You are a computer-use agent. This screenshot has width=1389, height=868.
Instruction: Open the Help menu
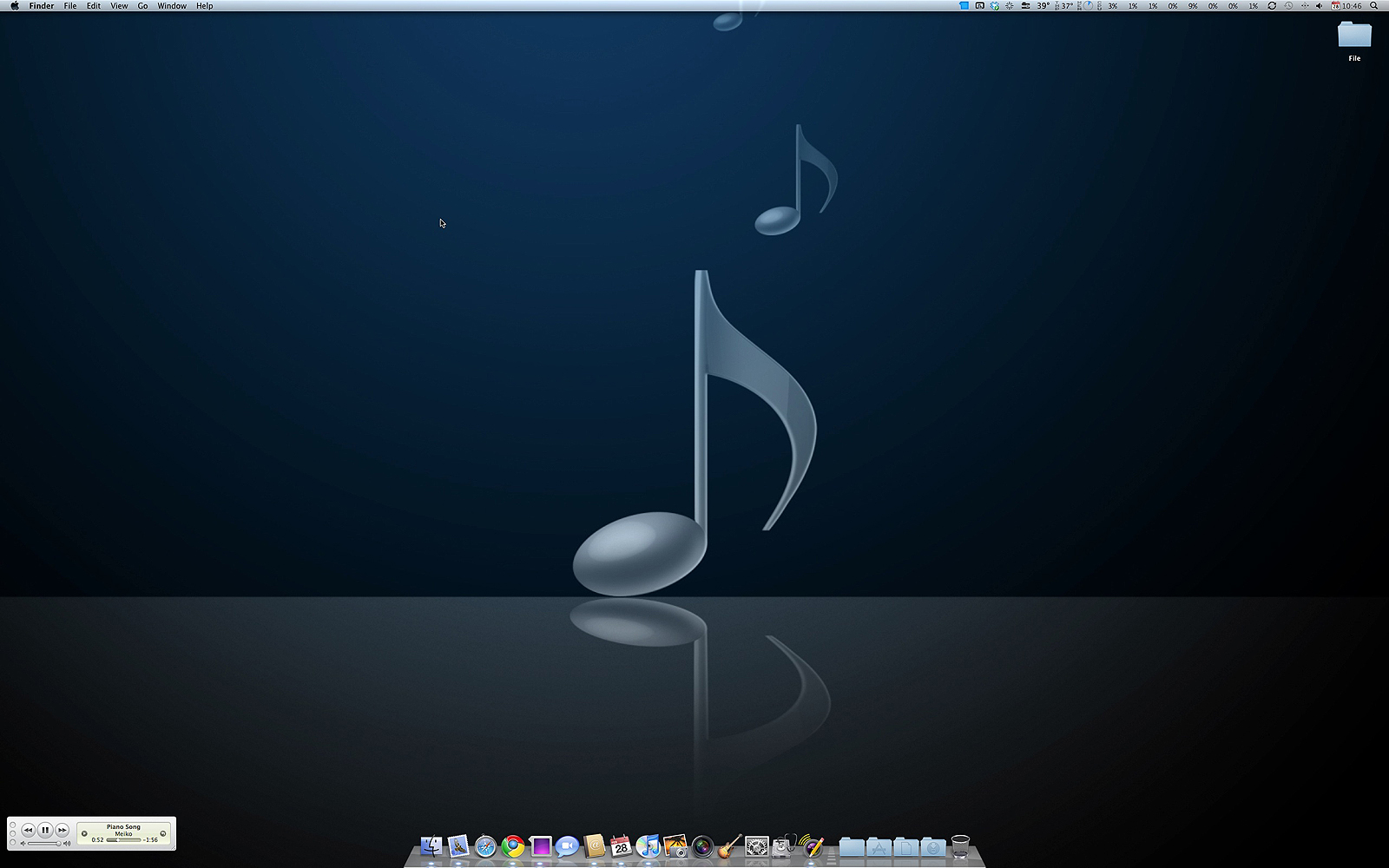click(204, 6)
